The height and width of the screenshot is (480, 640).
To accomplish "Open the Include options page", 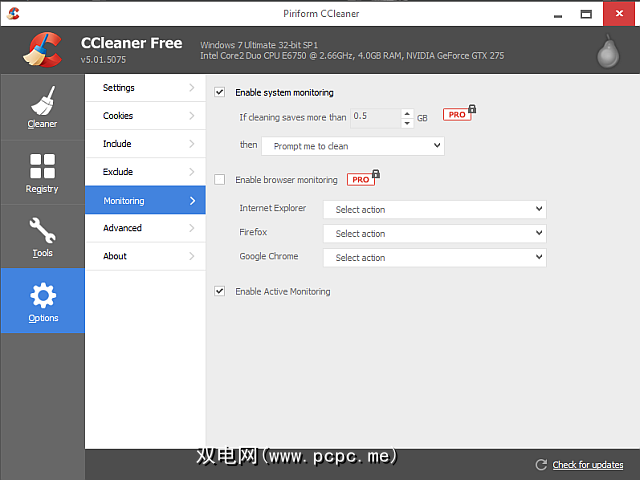I will click(x=145, y=144).
